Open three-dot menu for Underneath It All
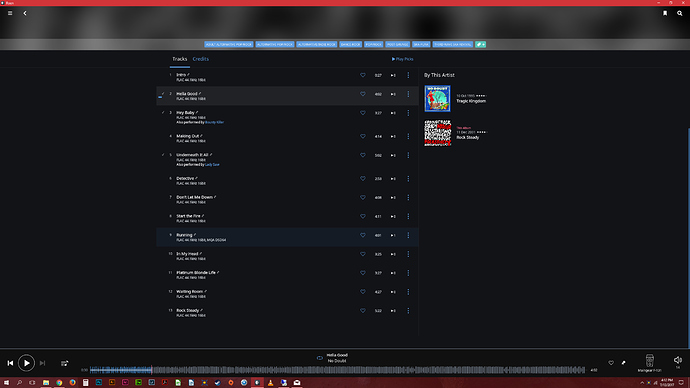 408,155
